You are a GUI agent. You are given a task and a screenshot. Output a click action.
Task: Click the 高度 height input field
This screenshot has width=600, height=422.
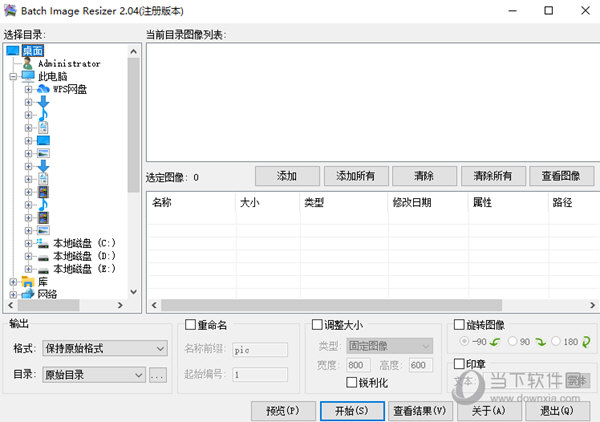(x=421, y=365)
